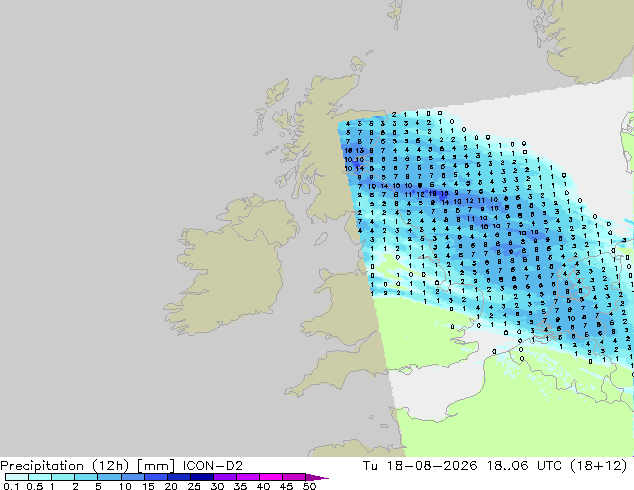Click the legend value '0.5'
Screen dimensions: 634x490
[x=34, y=486]
